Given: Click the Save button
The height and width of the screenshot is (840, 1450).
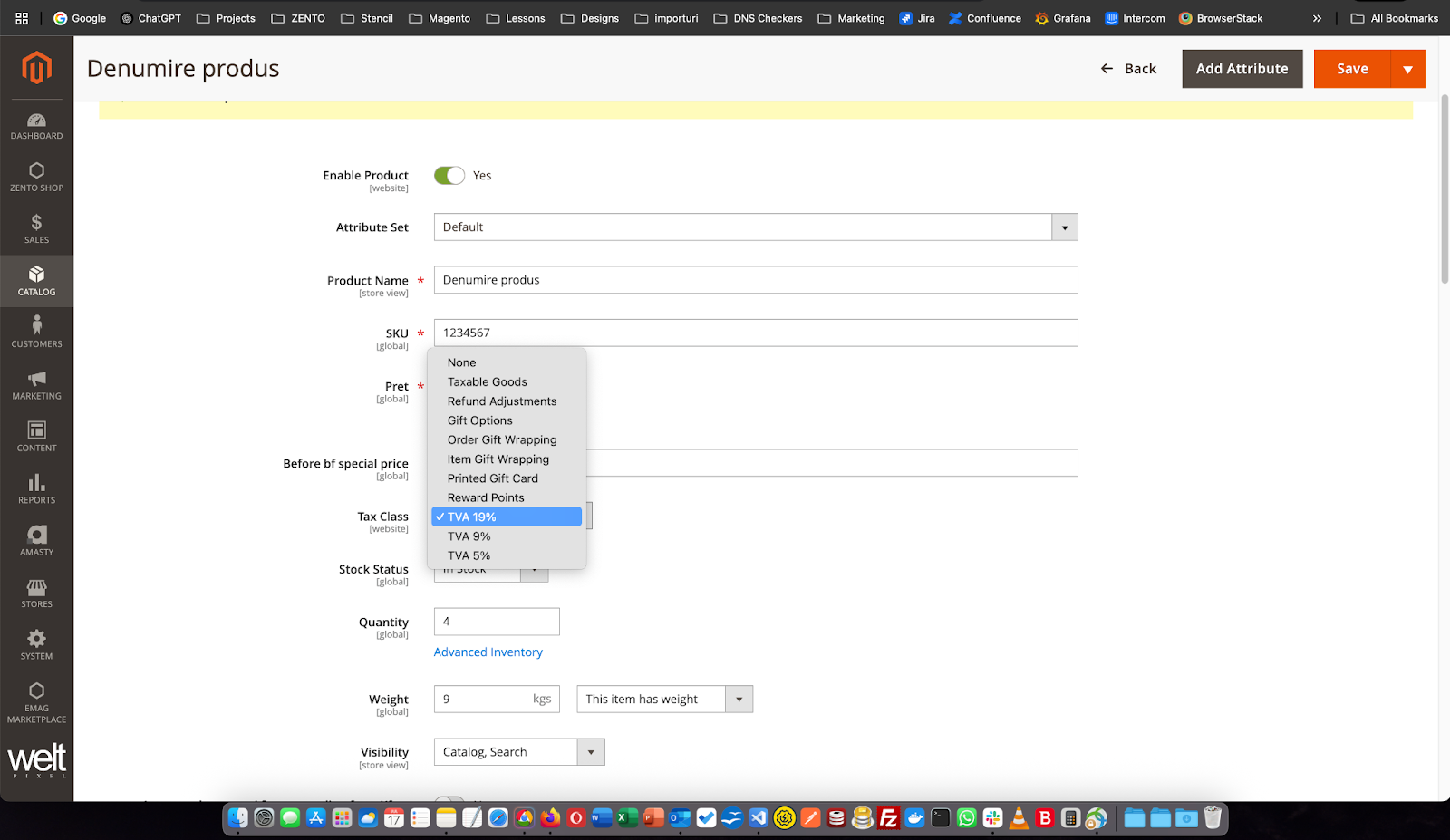Looking at the screenshot, I should 1352,69.
